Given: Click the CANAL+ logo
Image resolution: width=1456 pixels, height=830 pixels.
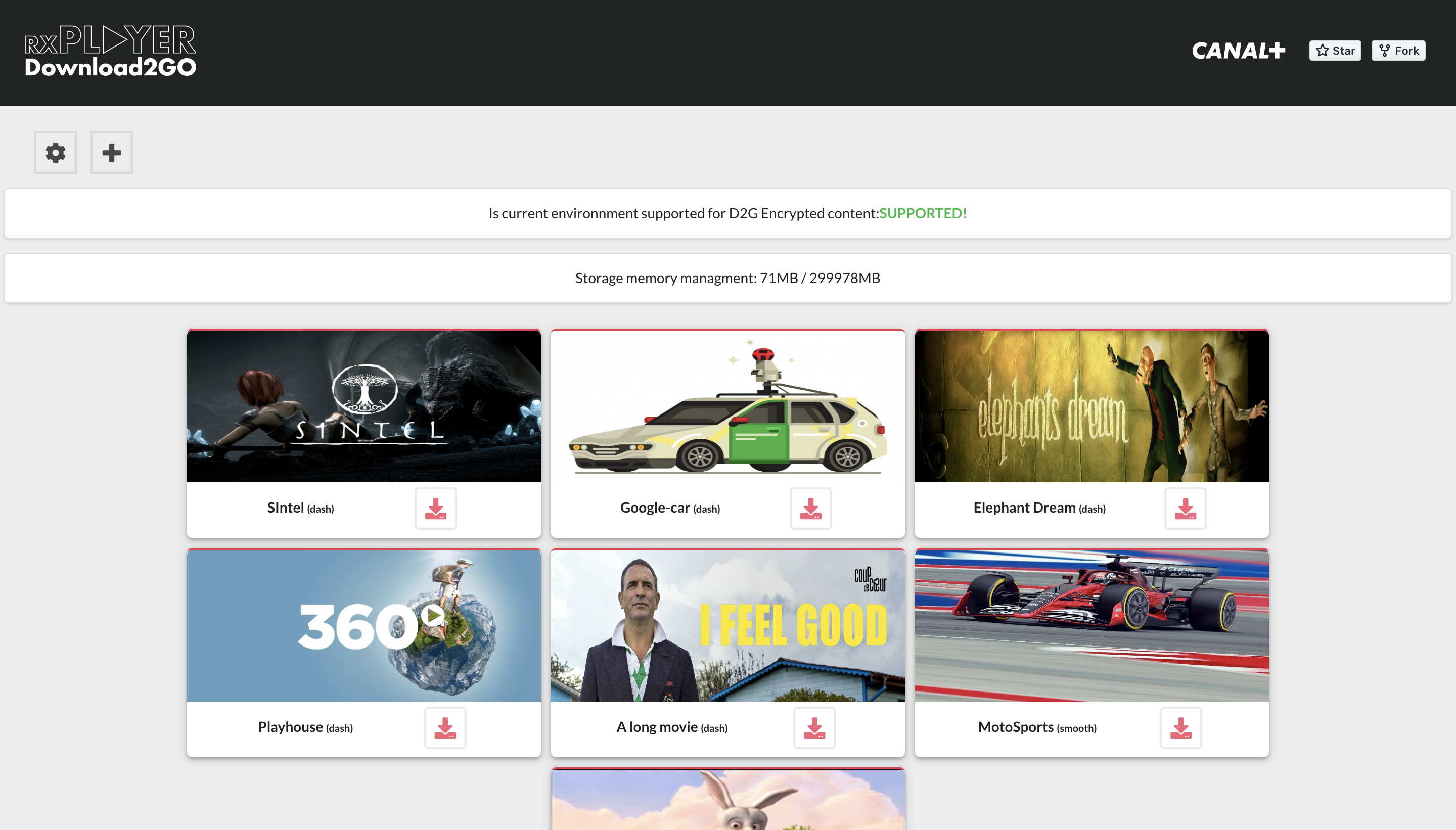Looking at the screenshot, I should click(x=1238, y=51).
